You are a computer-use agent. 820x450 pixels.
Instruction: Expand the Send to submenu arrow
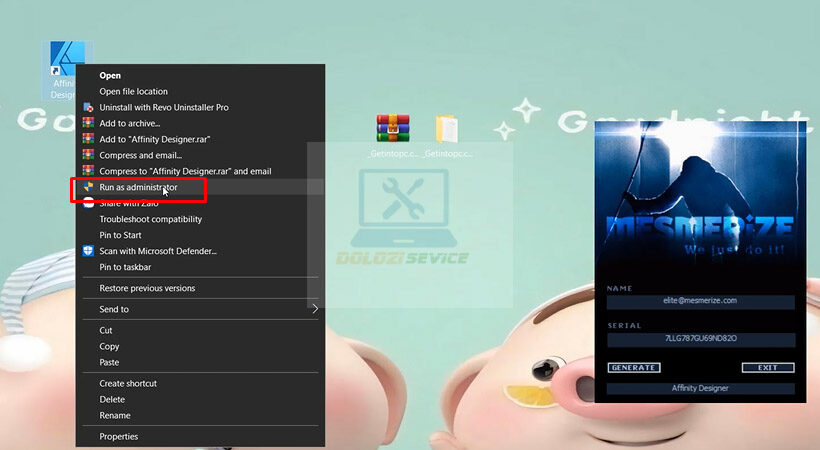pyautogui.click(x=315, y=309)
